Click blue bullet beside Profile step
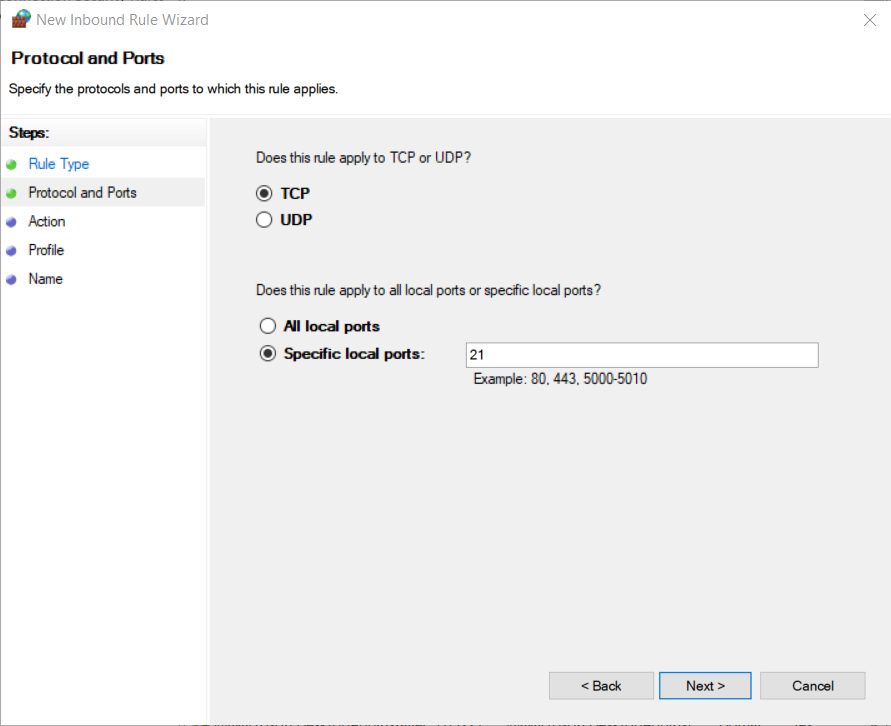The image size is (891, 726). point(11,251)
